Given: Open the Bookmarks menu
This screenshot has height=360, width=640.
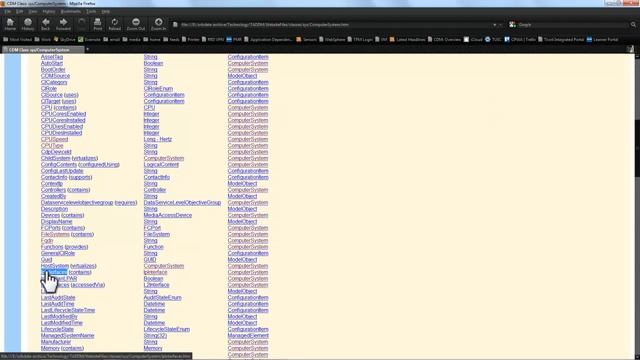Looking at the screenshot, I should point(71,11).
